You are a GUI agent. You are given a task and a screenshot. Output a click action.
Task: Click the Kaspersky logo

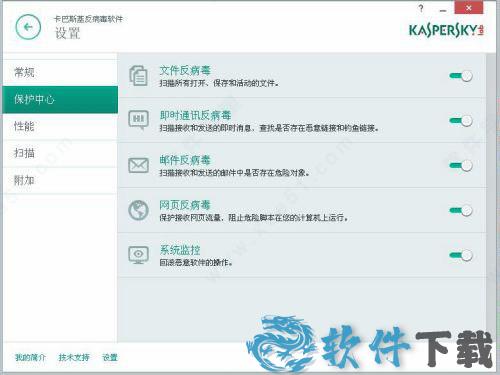(x=447, y=30)
